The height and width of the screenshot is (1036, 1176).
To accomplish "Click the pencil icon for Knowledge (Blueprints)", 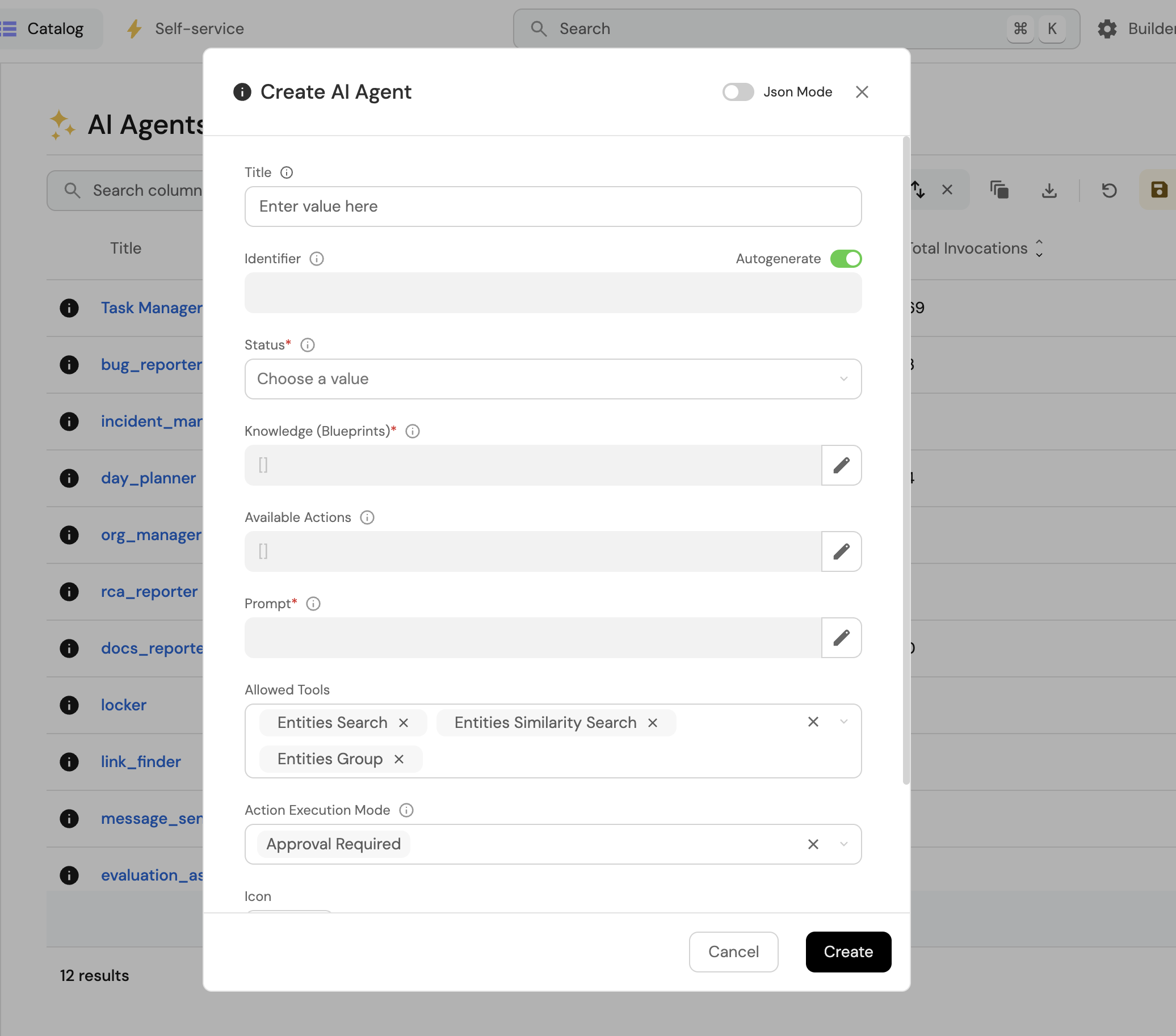I will click(x=841, y=465).
